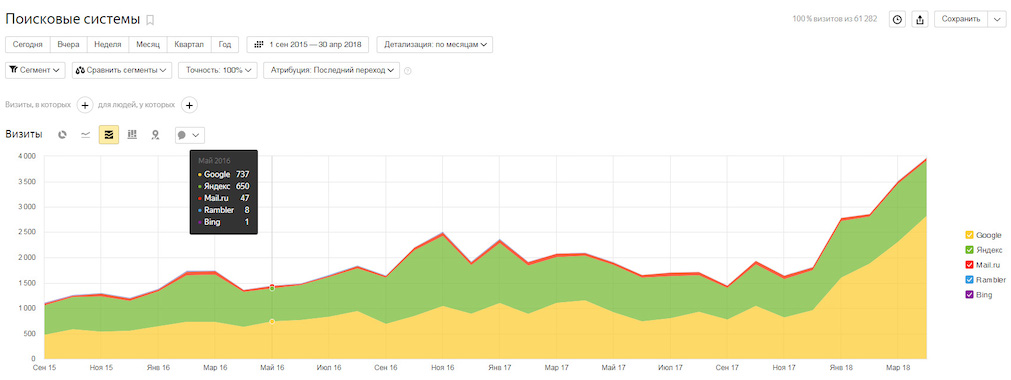The width and height of the screenshot is (1011, 380).
Task: Add a people condition with plus button
Action: point(189,105)
